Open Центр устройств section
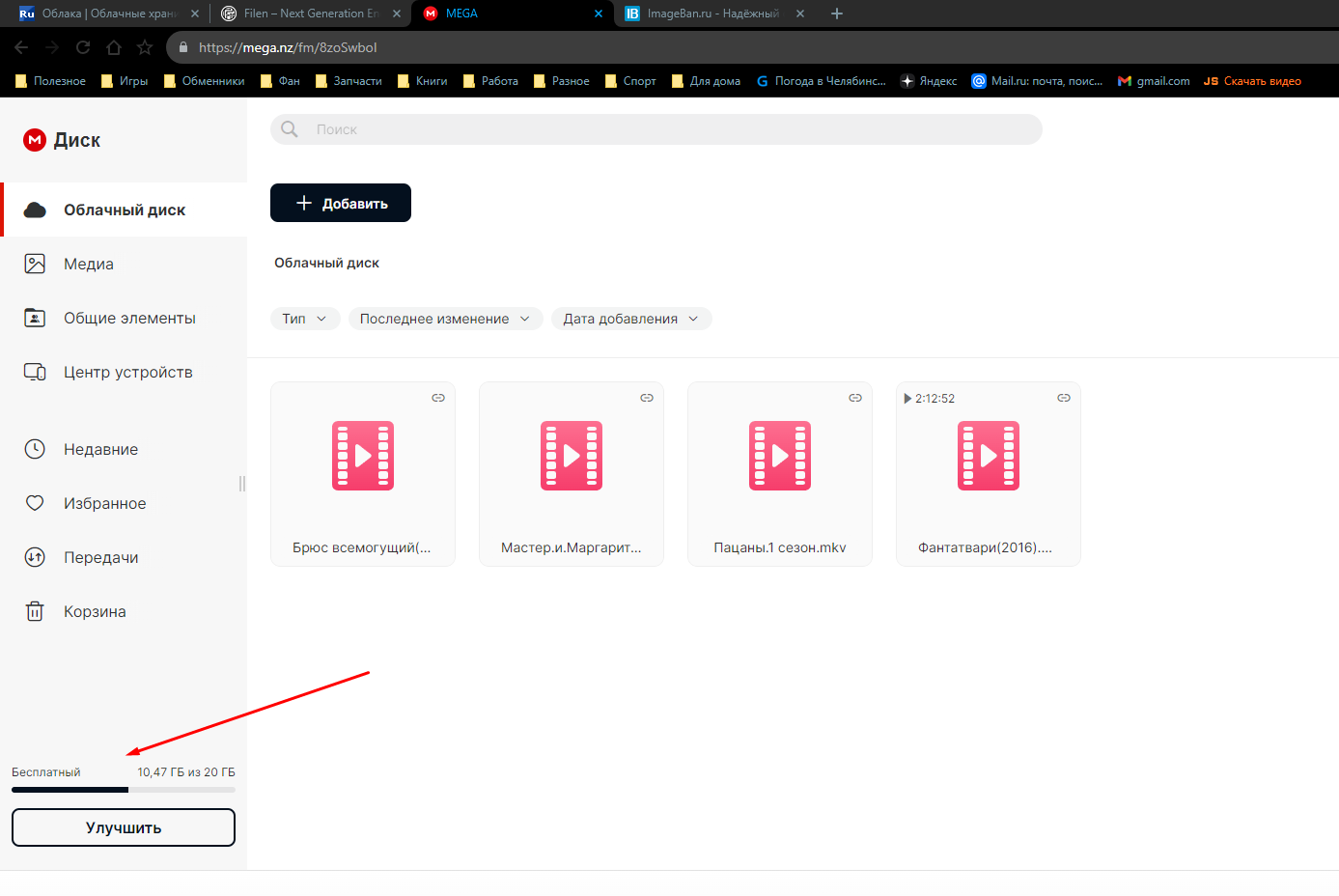 pyautogui.click(x=125, y=372)
